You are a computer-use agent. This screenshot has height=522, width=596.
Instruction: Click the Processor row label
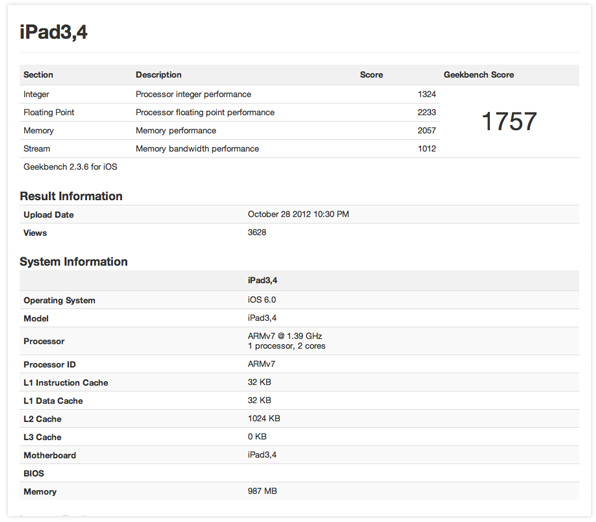pyautogui.click(x=44, y=341)
